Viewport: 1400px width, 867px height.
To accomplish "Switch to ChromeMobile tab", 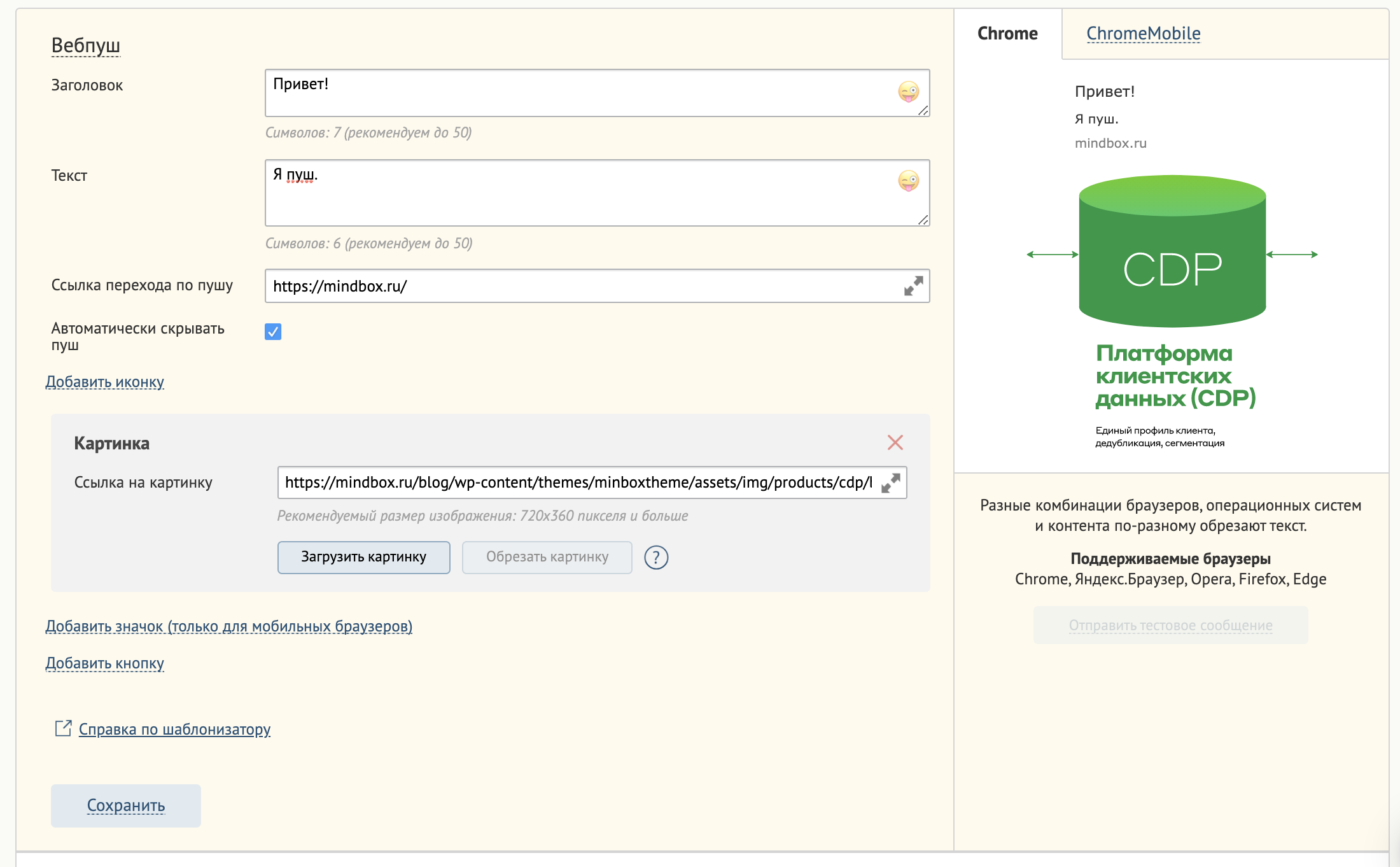I will [x=1144, y=33].
